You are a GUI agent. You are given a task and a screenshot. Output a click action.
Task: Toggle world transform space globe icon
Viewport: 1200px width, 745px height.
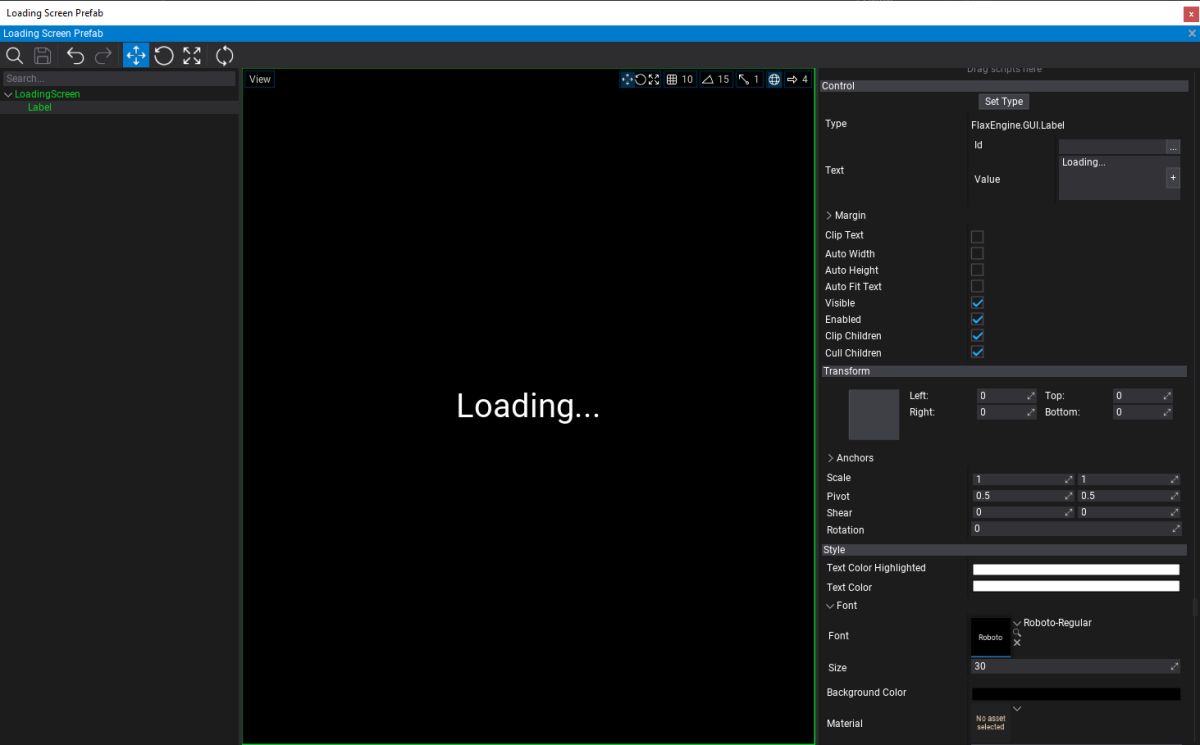774,80
